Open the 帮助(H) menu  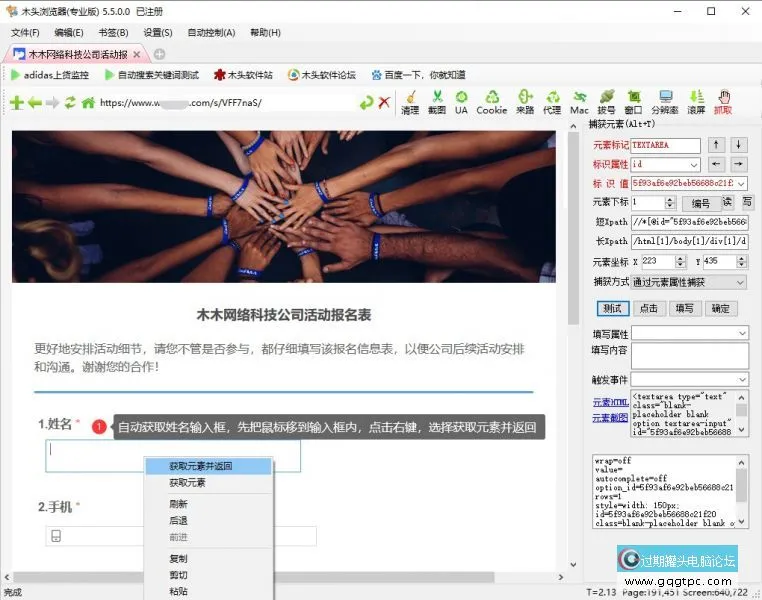(265, 33)
